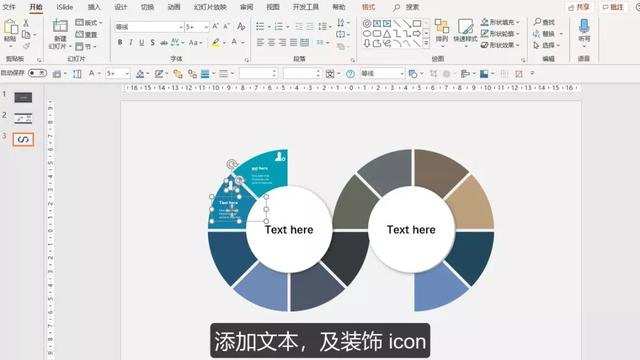This screenshot has height=360, width=640.
Task: Open the font size dropdown in ribbon
Action: point(206,27)
